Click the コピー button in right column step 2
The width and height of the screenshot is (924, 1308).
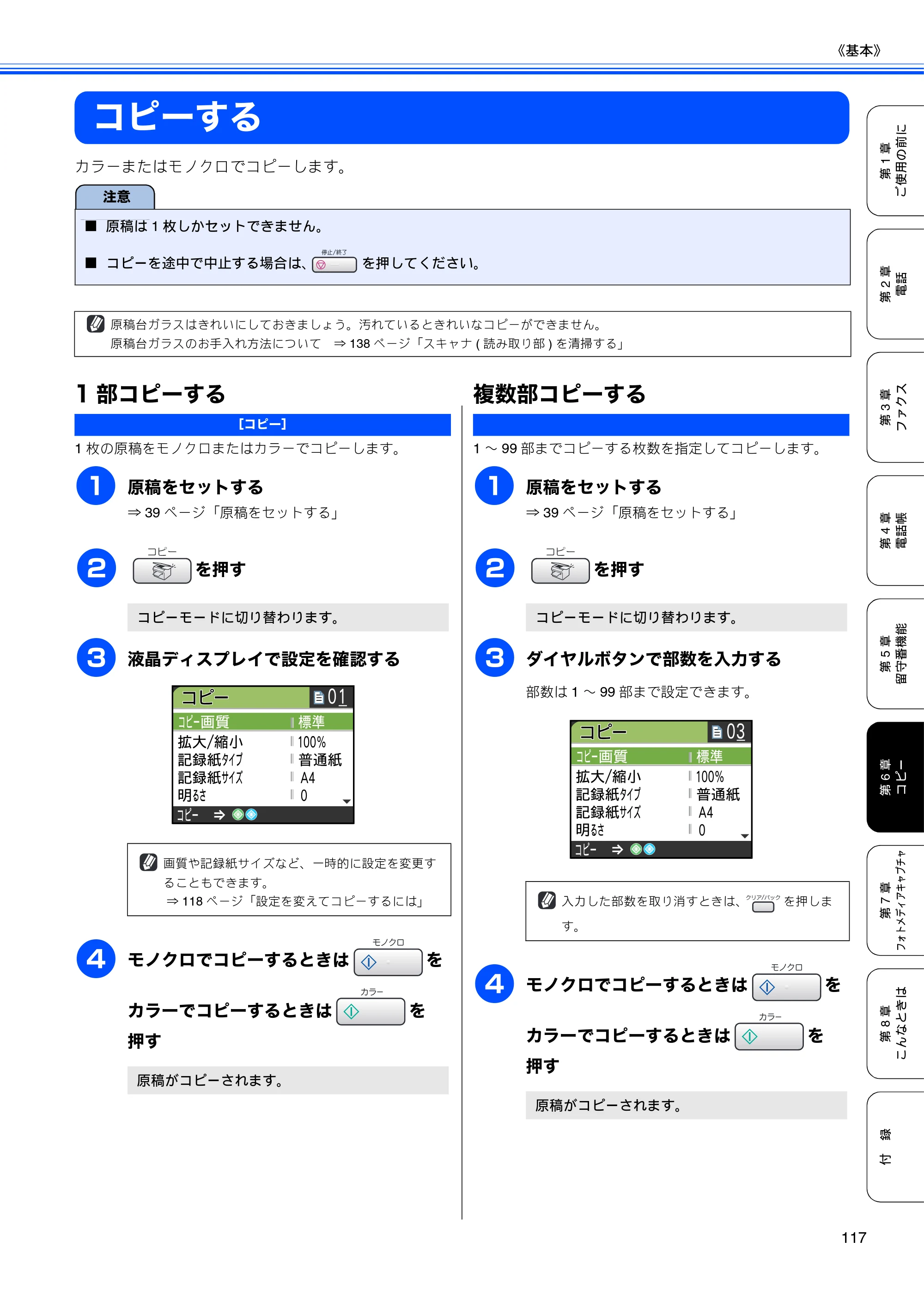[560, 570]
